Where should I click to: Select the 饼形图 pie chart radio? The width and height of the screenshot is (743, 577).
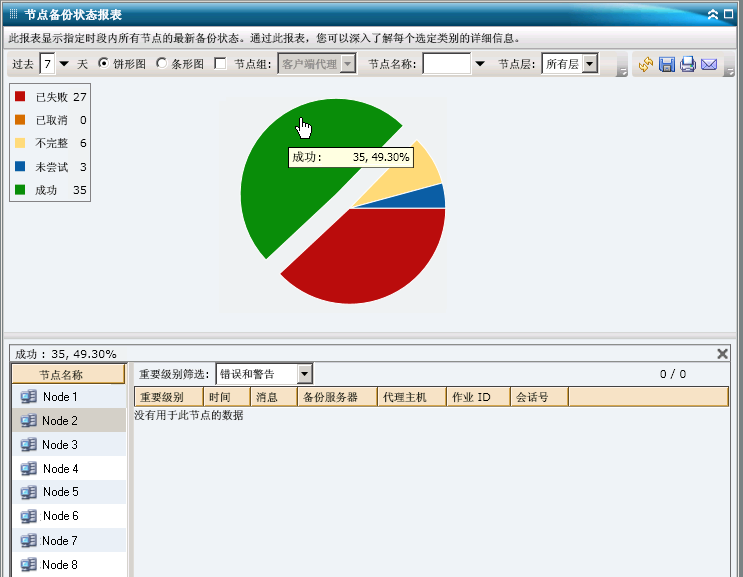103,63
